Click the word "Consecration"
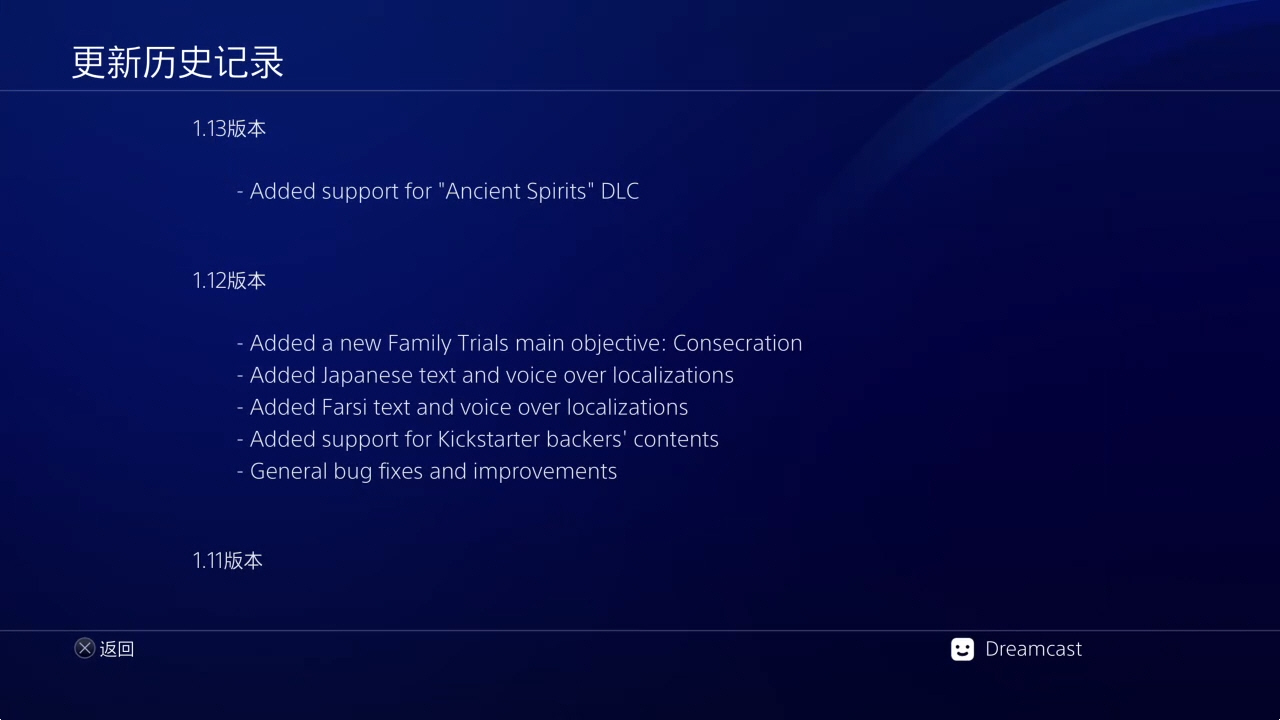Image resolution: width=1280 pixels, height=720 pixels. coord(737,343)
